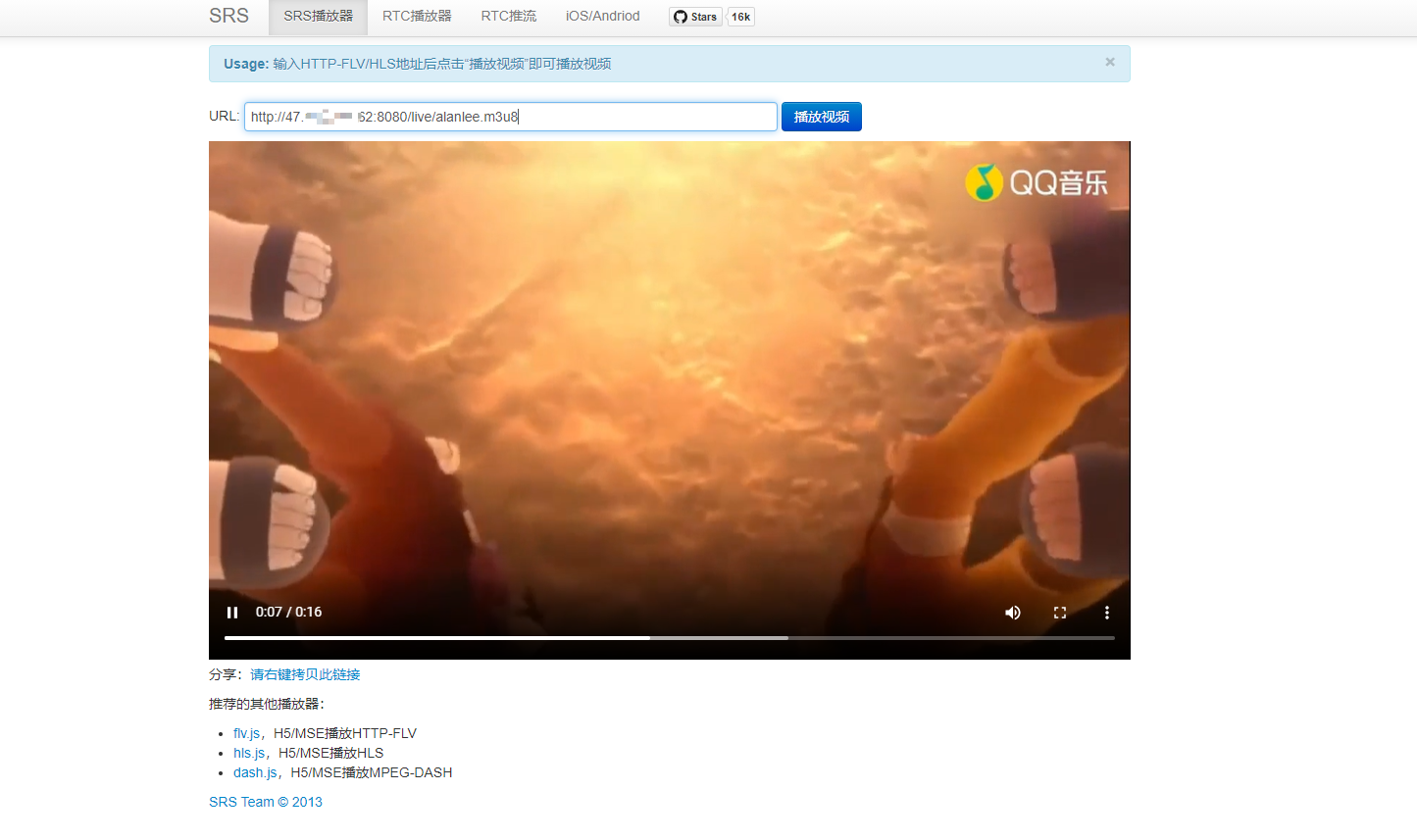Switch to RTC推流 tab

click(509, 17)
